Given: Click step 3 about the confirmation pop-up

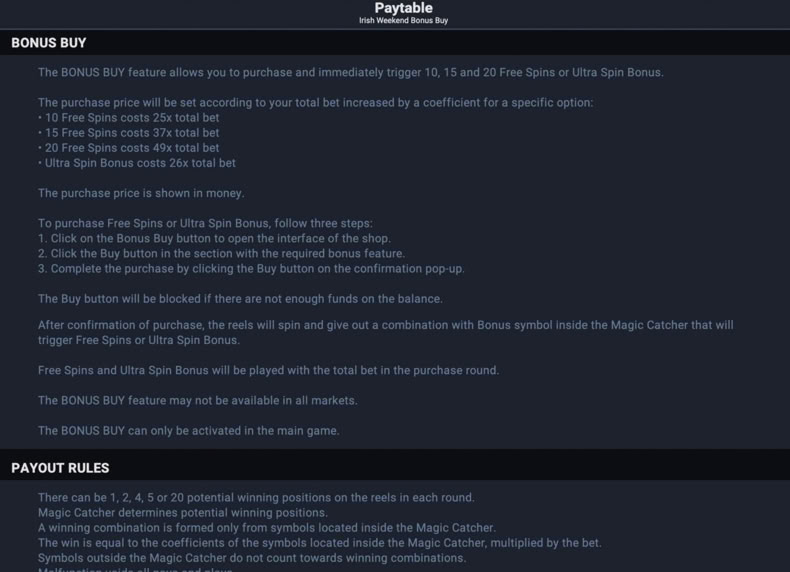Looking at the screenshot, I should click(x=251, y=269).
